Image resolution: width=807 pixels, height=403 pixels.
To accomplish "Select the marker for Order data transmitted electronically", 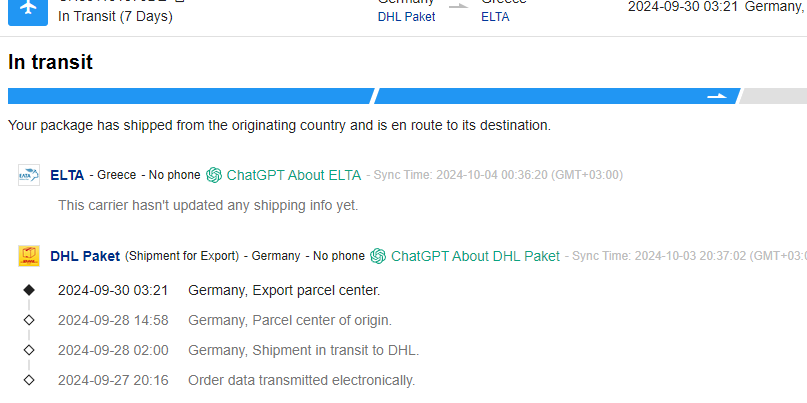I will click(29, 380).
